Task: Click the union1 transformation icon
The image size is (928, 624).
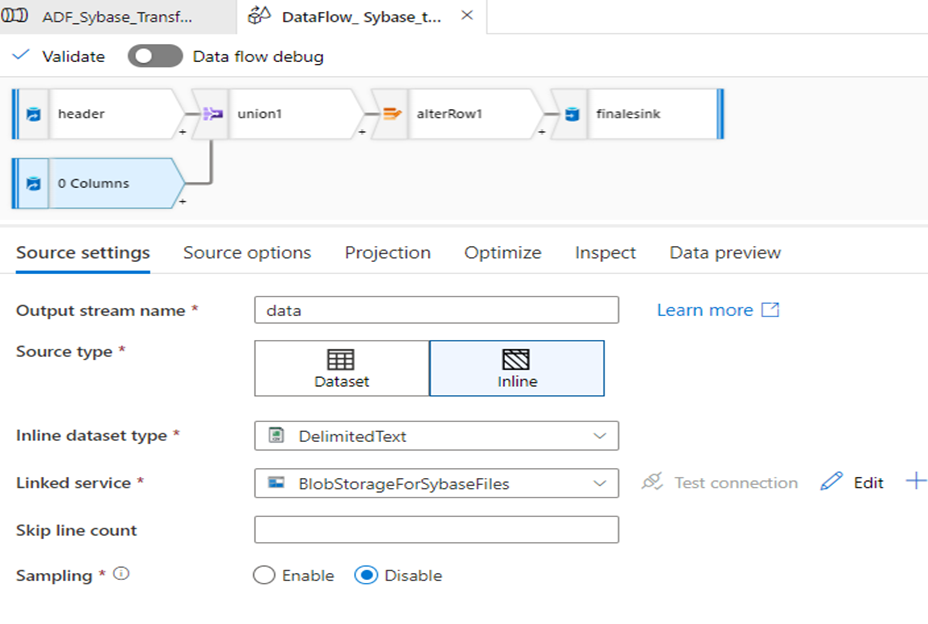Action: tap(213, 114)
